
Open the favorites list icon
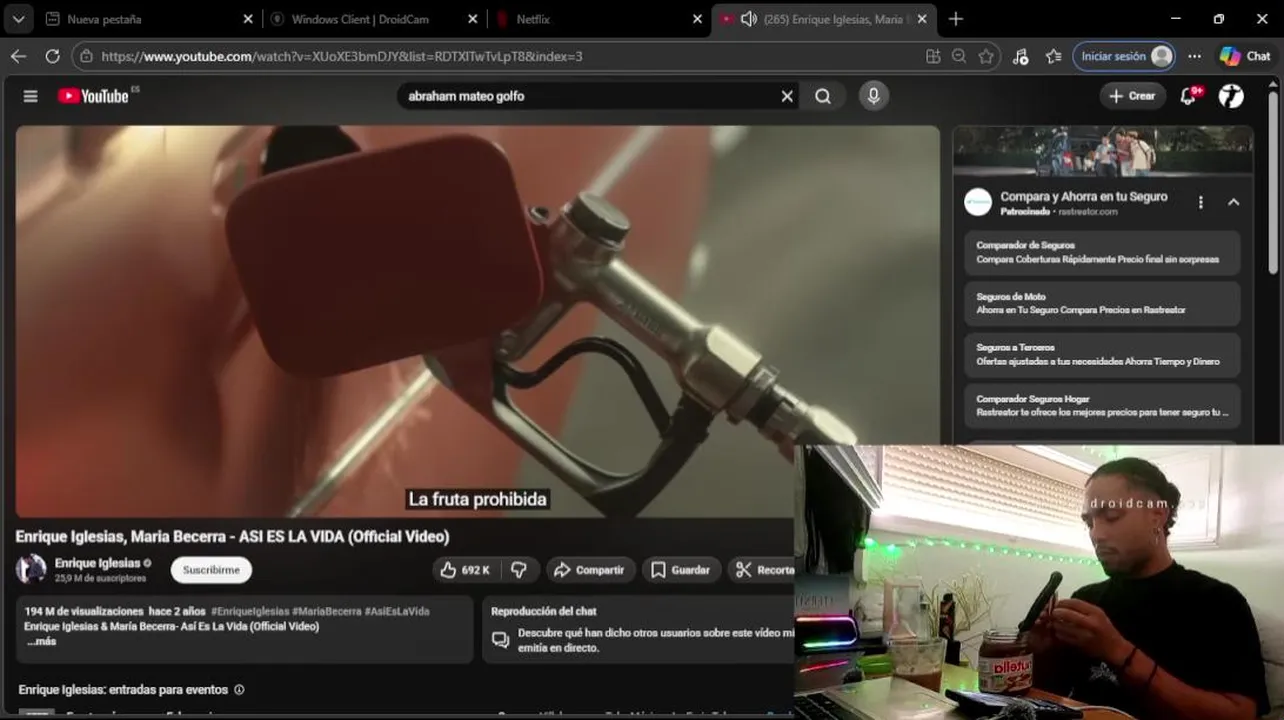point(1053,56)
